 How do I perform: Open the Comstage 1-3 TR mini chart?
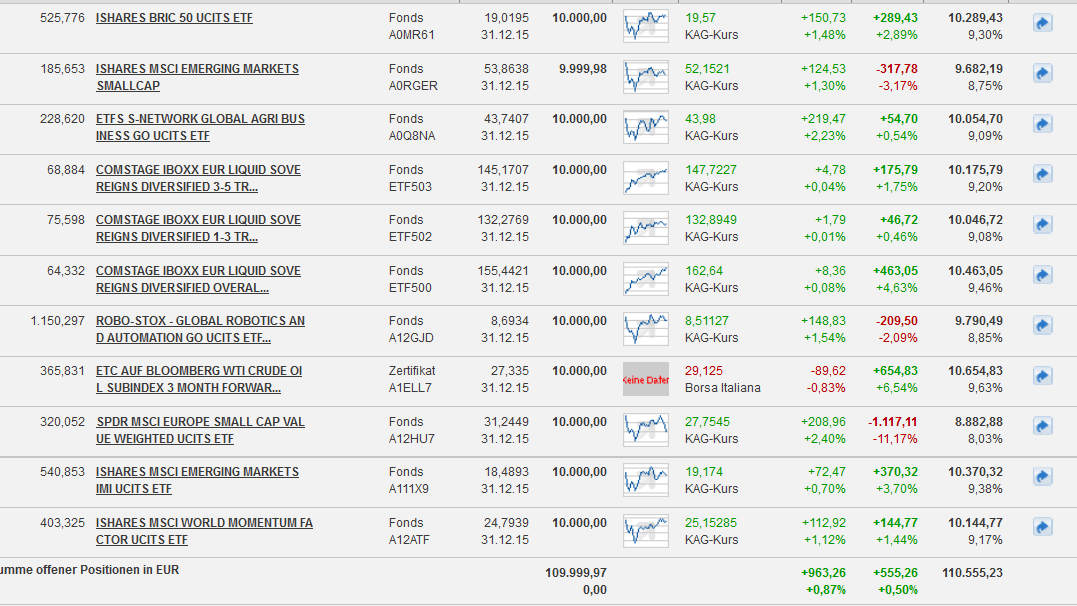[645, 228]
